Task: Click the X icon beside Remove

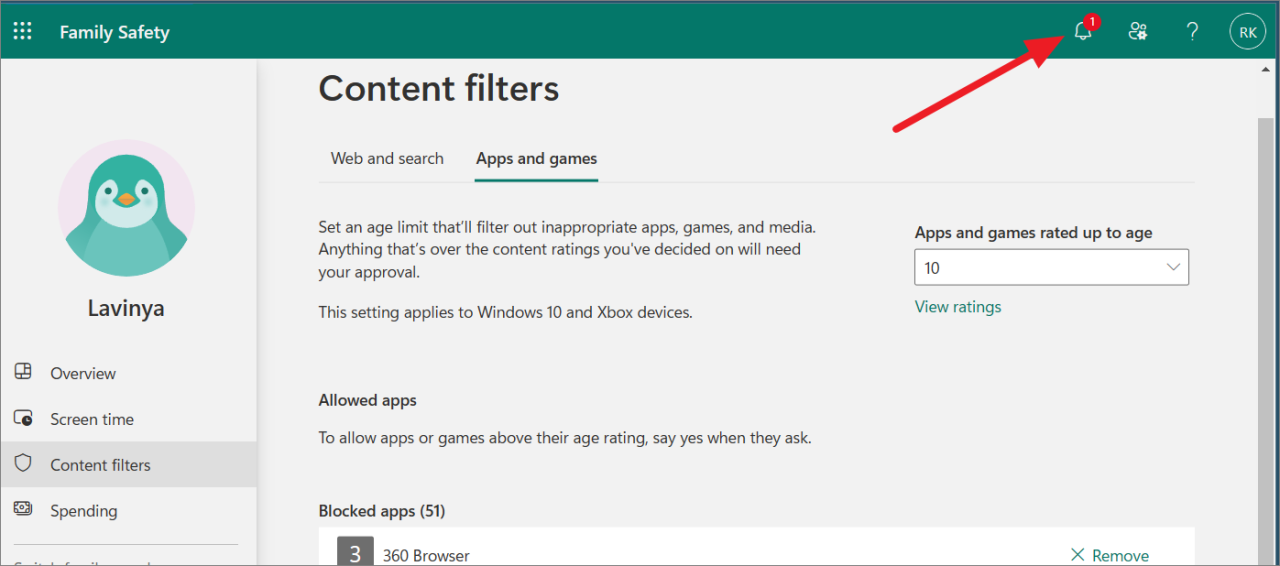Action: pyautogui.click(x=1077, y=554)
